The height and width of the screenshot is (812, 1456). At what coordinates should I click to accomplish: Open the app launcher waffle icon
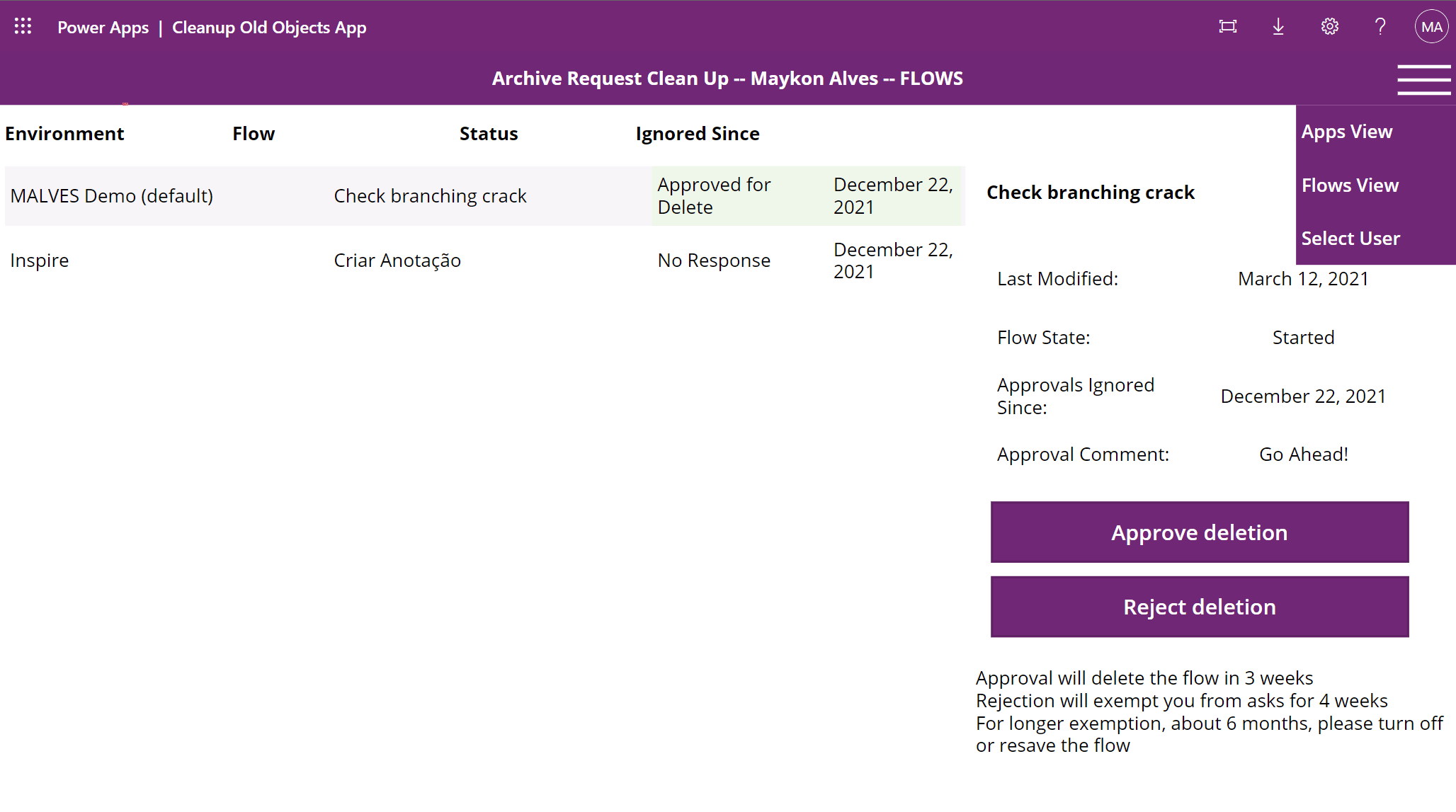[x=23, y=27]
